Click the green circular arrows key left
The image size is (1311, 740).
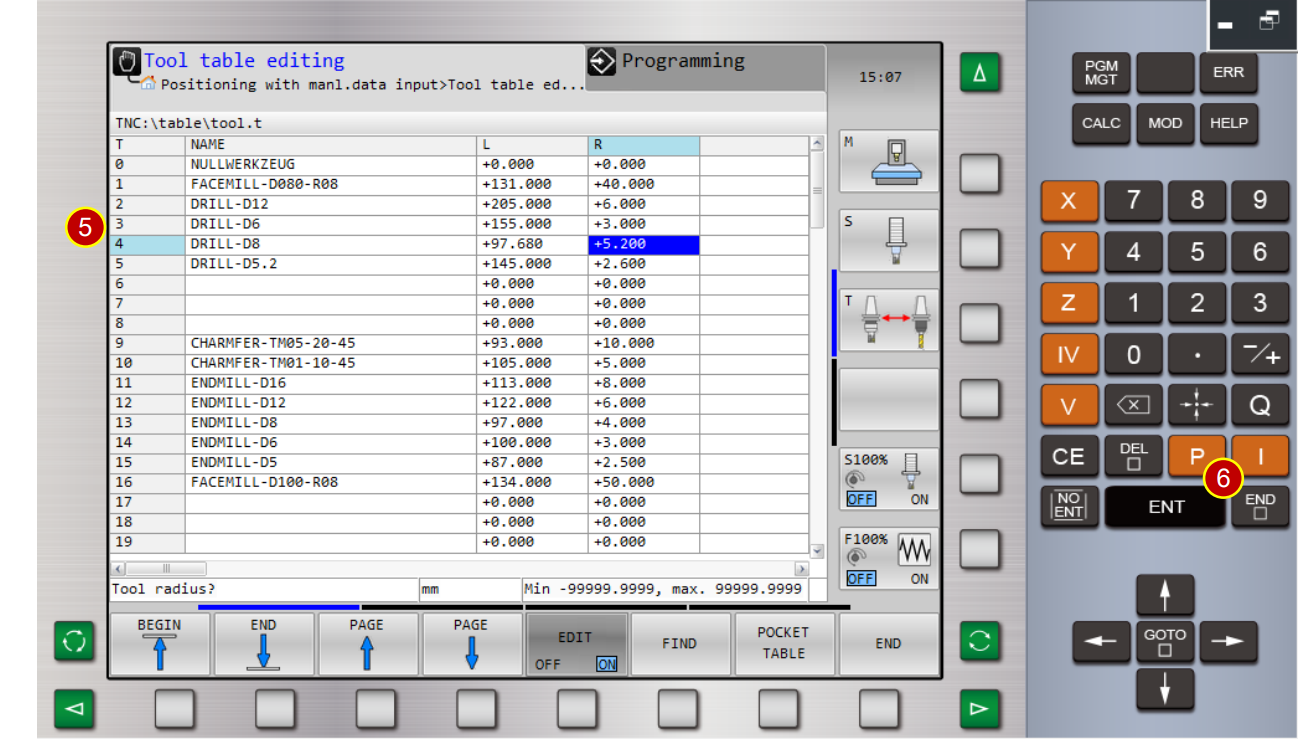coord(73,641)
